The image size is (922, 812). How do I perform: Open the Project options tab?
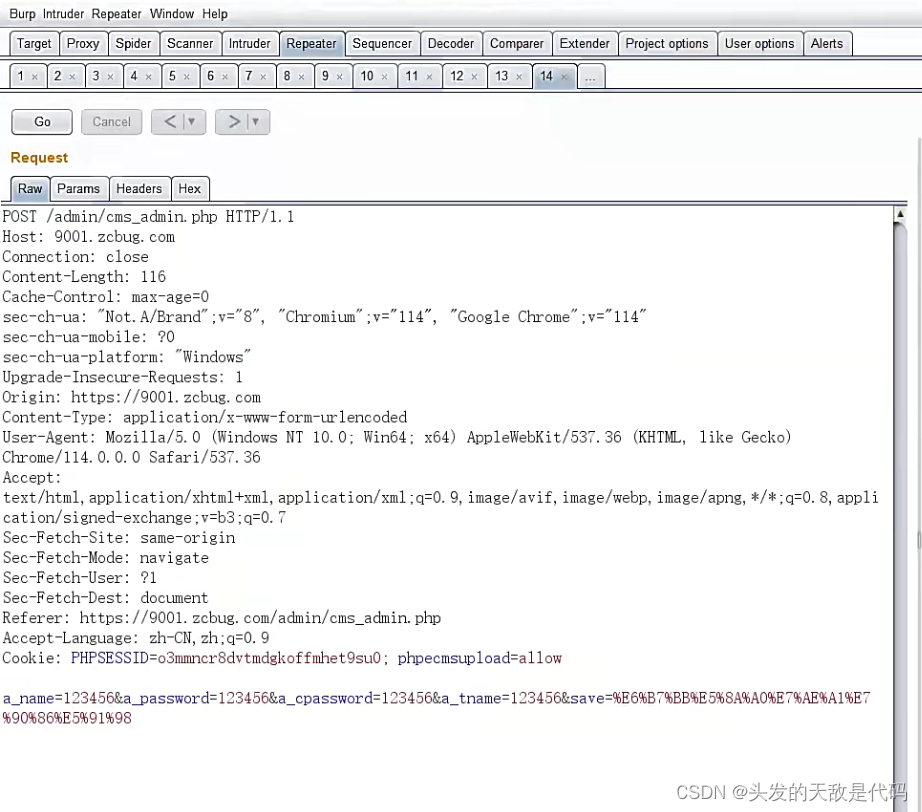coord(667,44)
